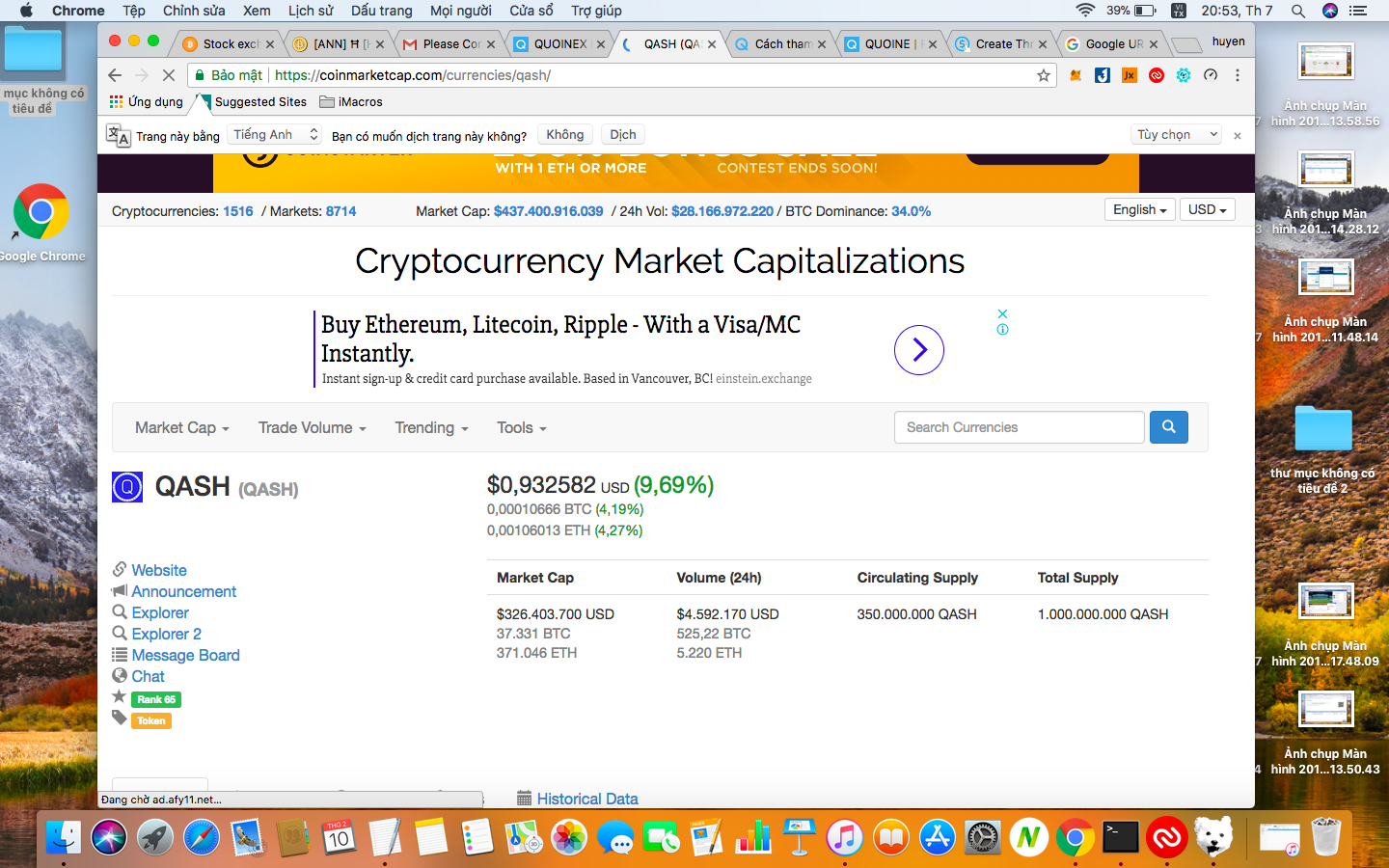This screenshot has width=1389, height=868.
Task: Switch to the Gmail Please Confirm tab
Action: coord(449,43)
